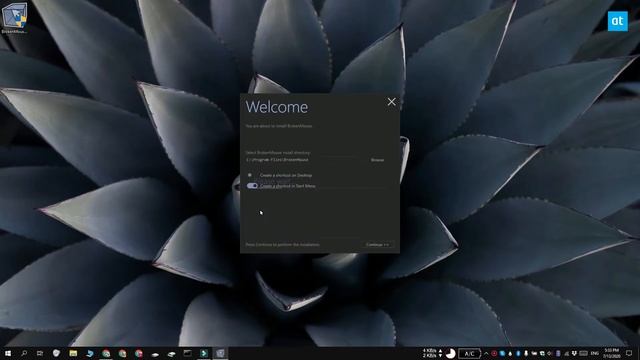The width and height of the screenshot is (640, 360).
Task: Open the Edge browser taskbar icon
Action: [x=89, y=353]
